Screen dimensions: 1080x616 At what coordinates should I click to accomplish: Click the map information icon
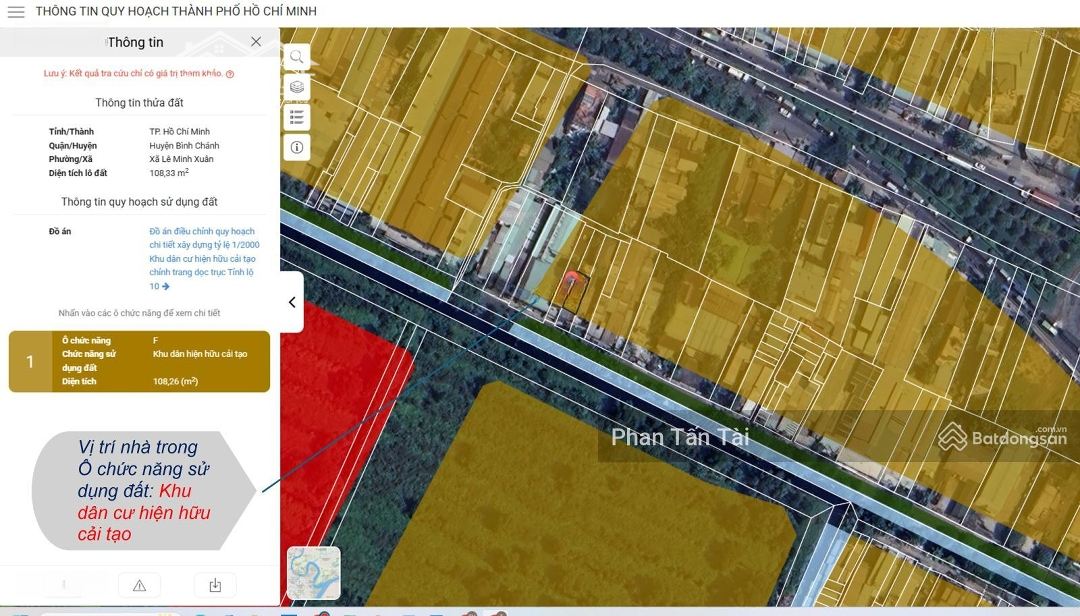coord(297,147)
